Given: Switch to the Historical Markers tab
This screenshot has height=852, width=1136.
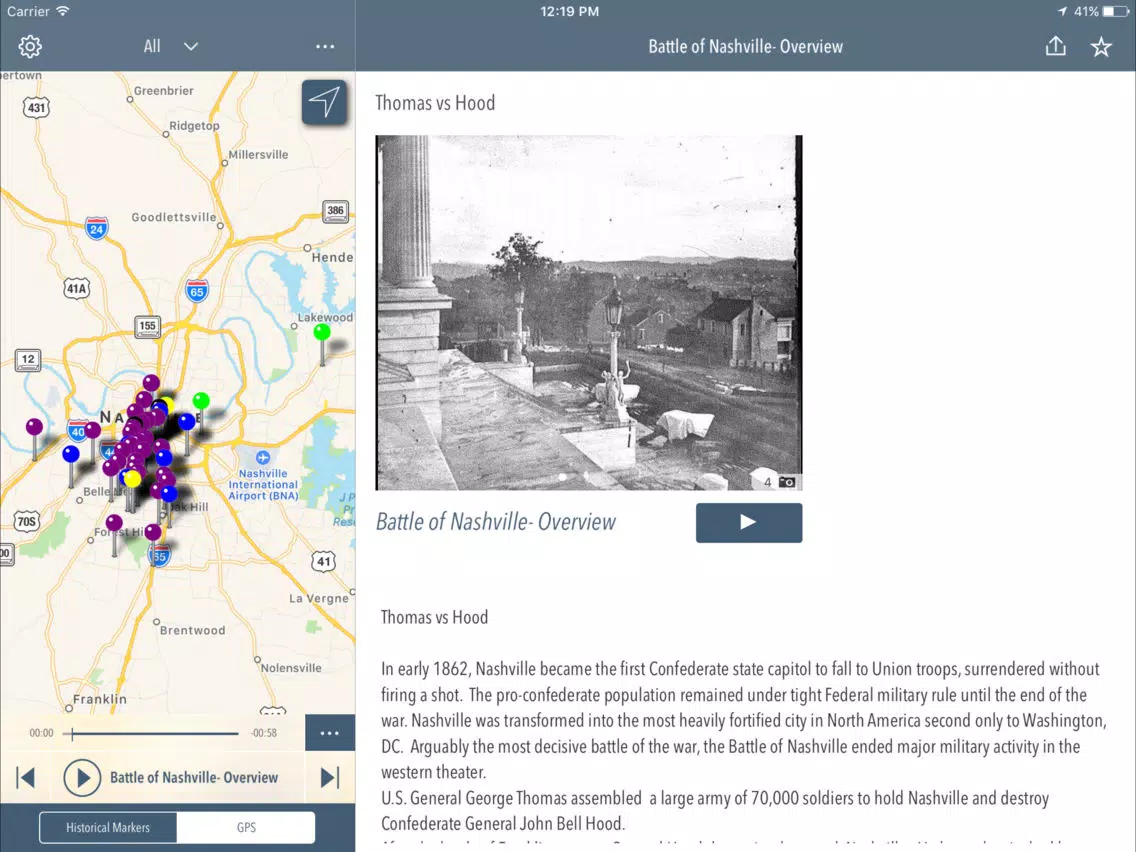Looking at the screenshot, I should pos(108,827).
